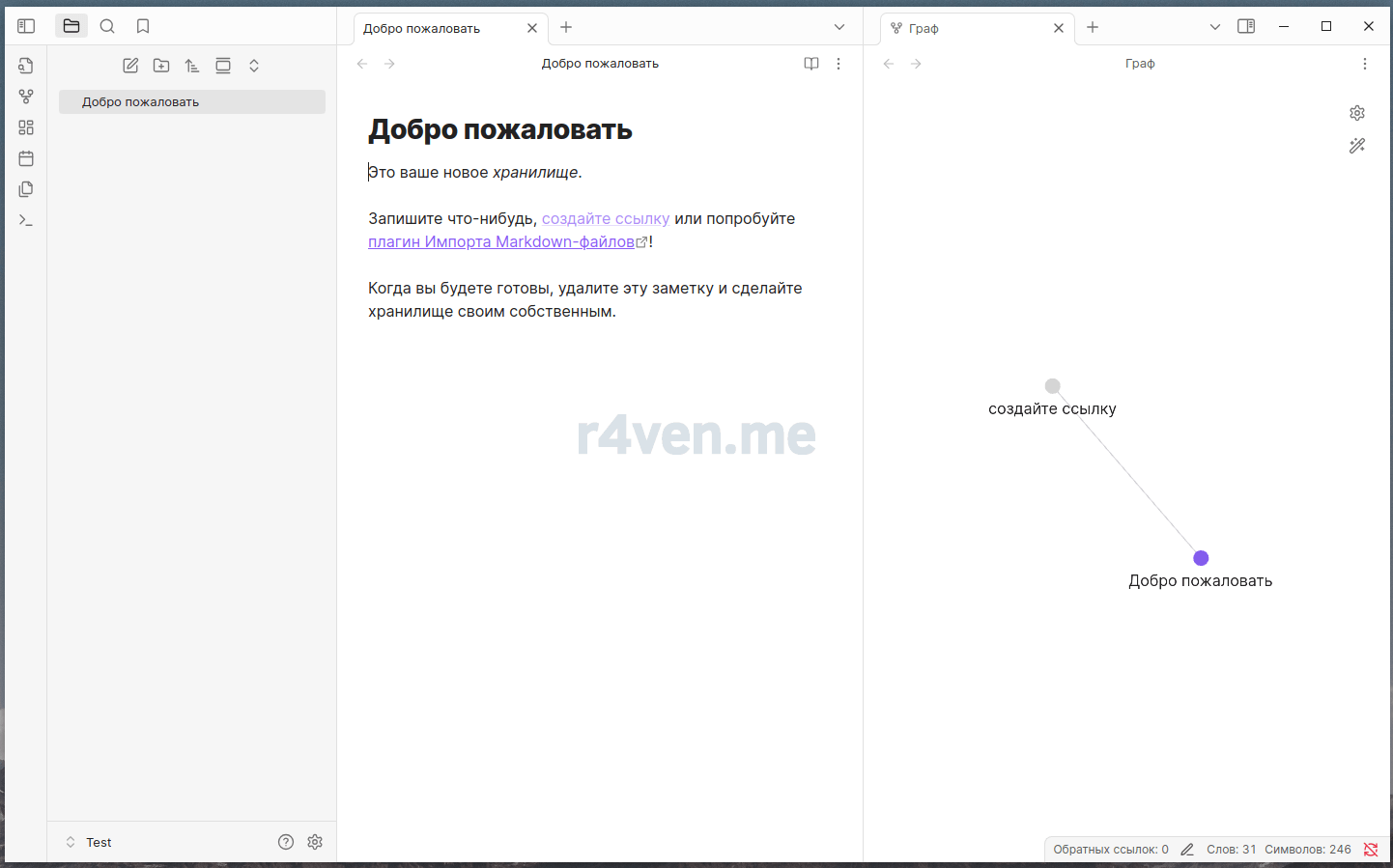This screenshot has height=868, width=1393.
Task: Switch note to reading view
Action: point(811,64)
